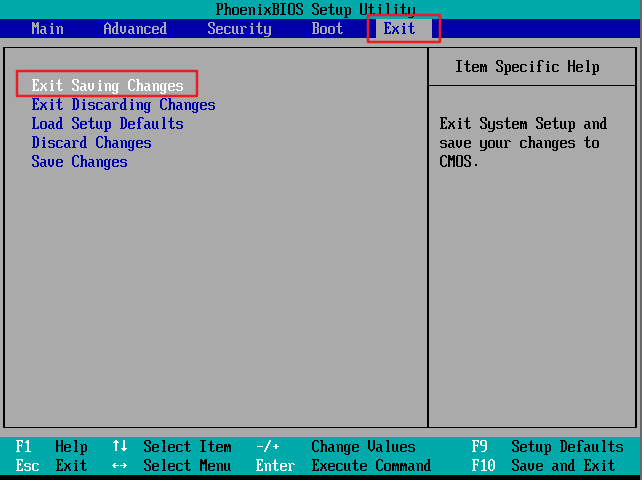Screen dimensions: 642x480
Task: Open the Main menu tab
Action: 47,29
